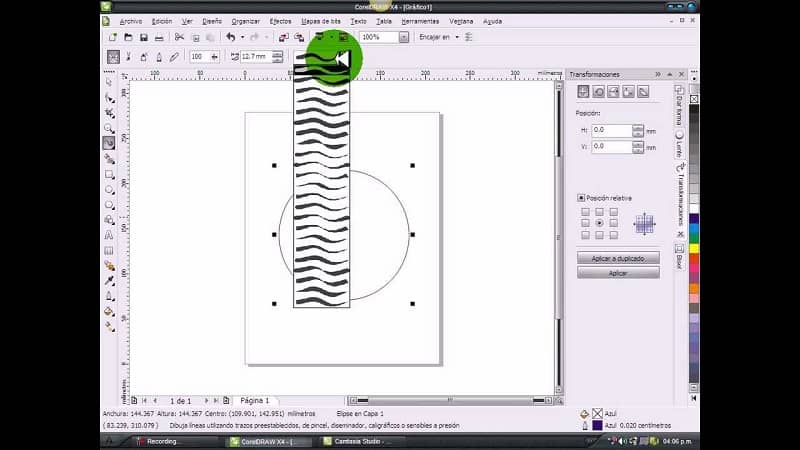The height and width of the screenshot is (450, 800).
Task: Click the Undo arrow icon
Action: 231,37
